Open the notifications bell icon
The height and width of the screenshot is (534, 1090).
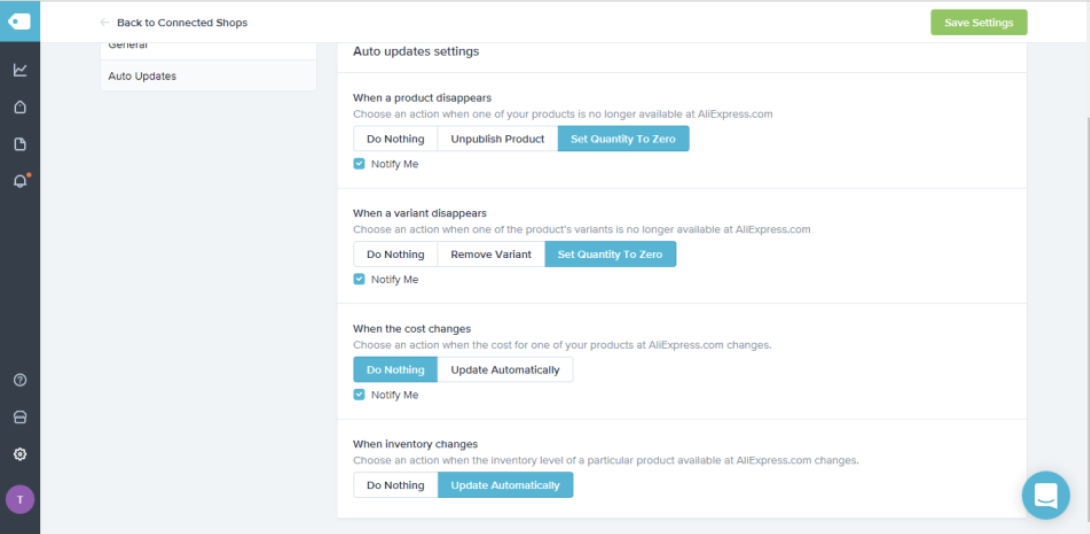point(20,181)
